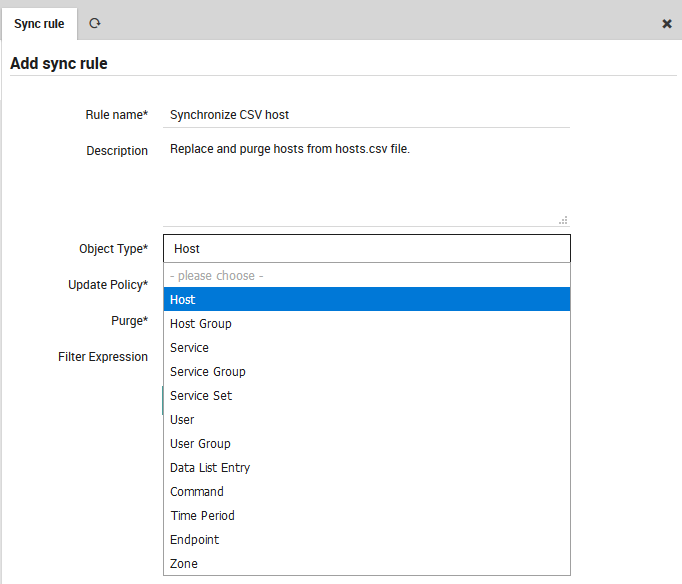The width and height of the screenshot is (682, 584).
Task: Choose Data List Entry option
Action: [366, 467]
